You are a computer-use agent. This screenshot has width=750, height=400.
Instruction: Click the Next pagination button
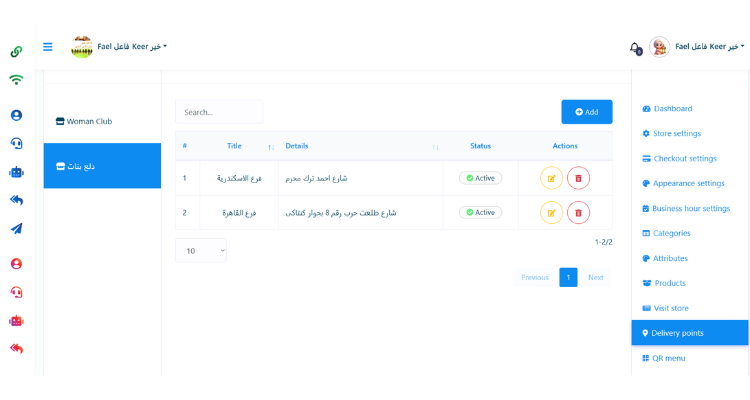click(x=596, y=277)
